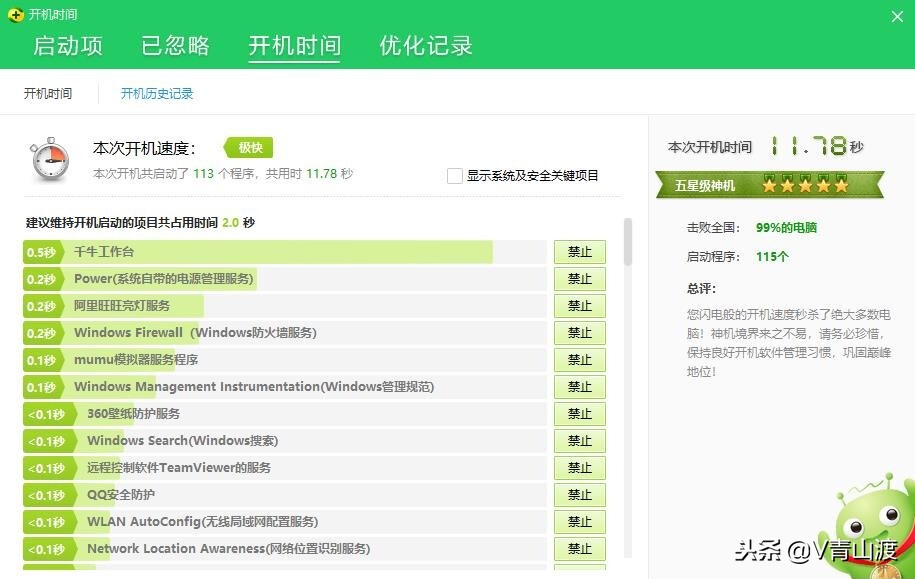Switch to the 启动项 tab
This screenshot has width=915, height=579.
[66, 46]
